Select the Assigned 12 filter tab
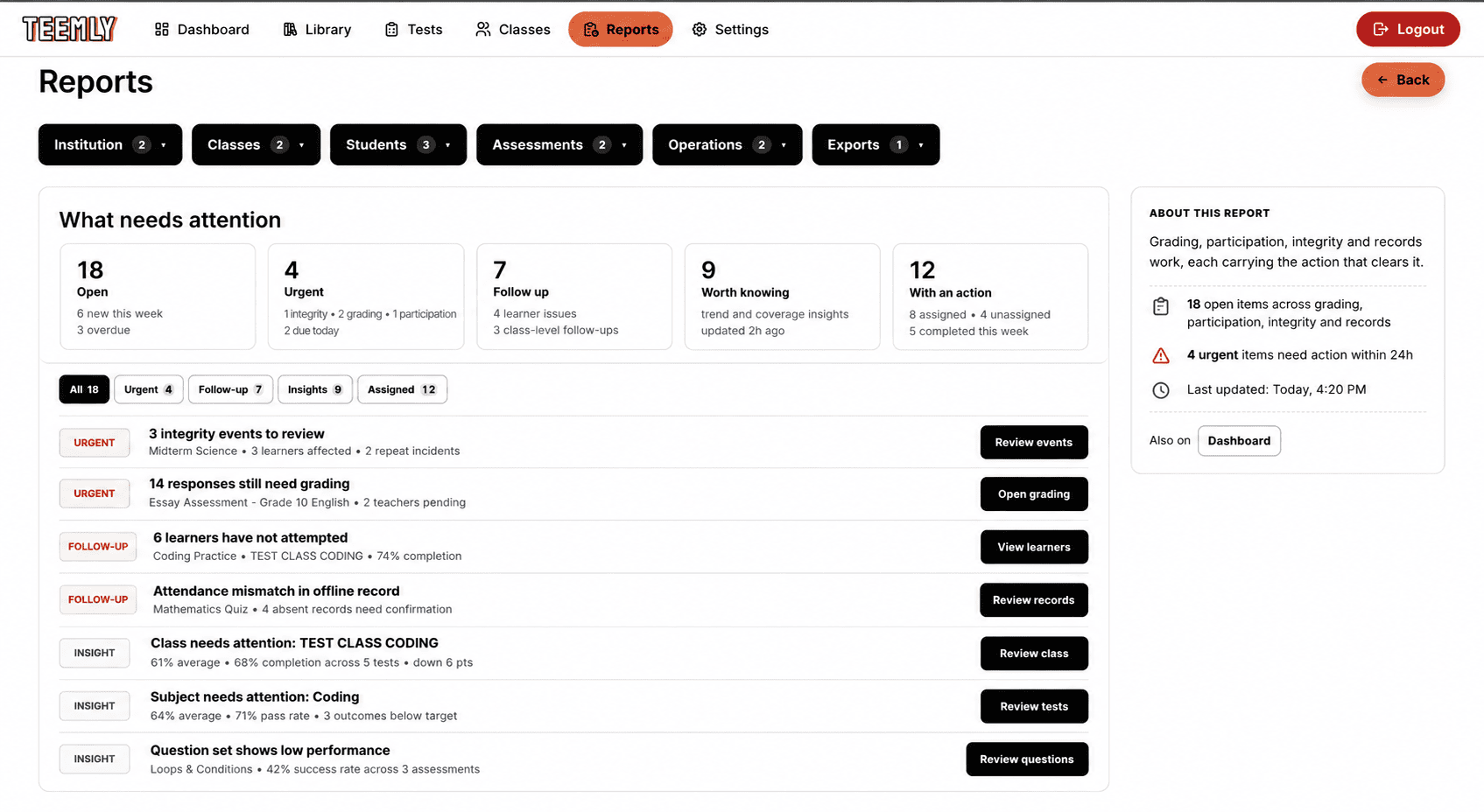1484x812 pixels. [x=402, y=389]
